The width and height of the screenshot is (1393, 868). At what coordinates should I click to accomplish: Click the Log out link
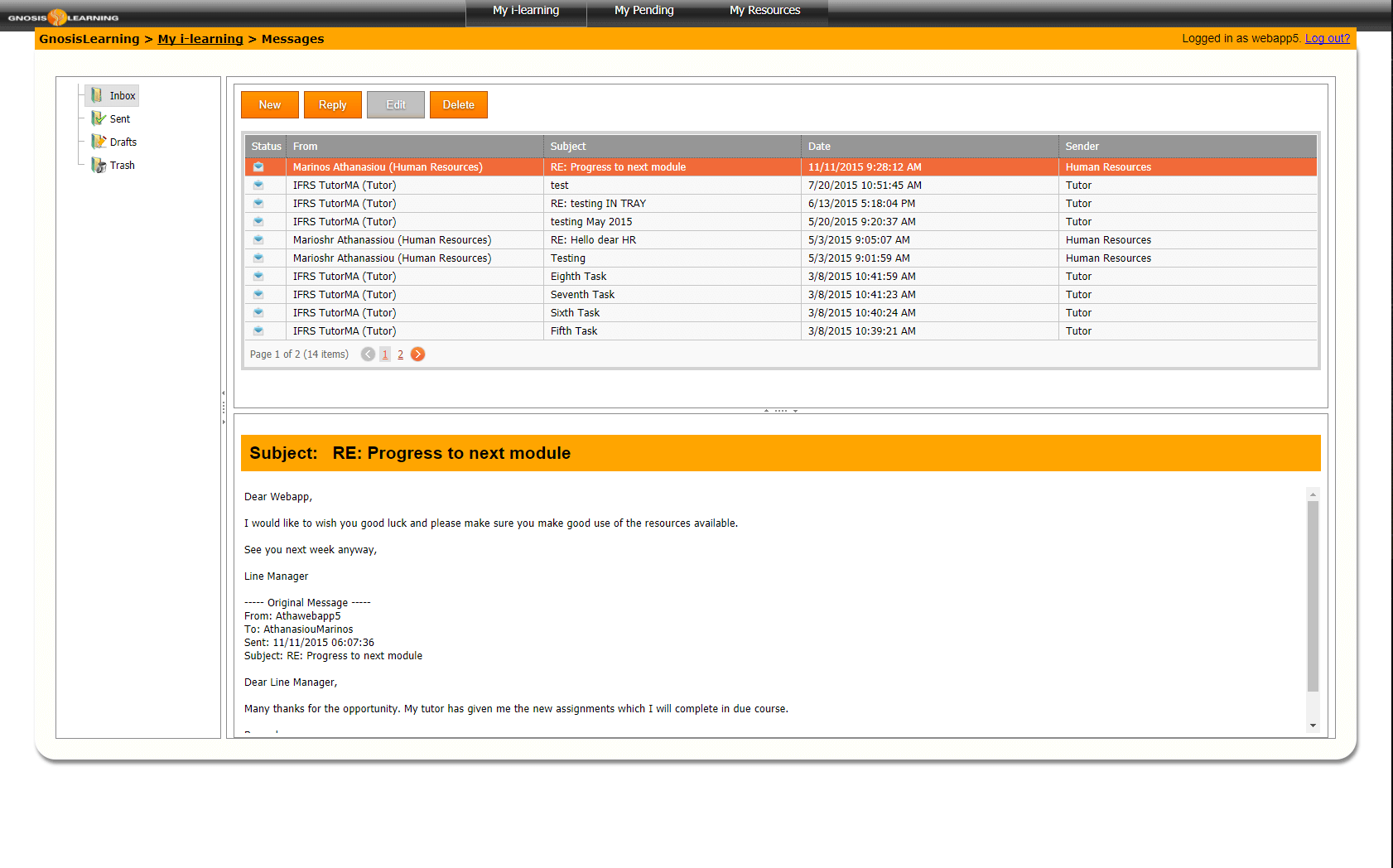tap(1327, 39)
